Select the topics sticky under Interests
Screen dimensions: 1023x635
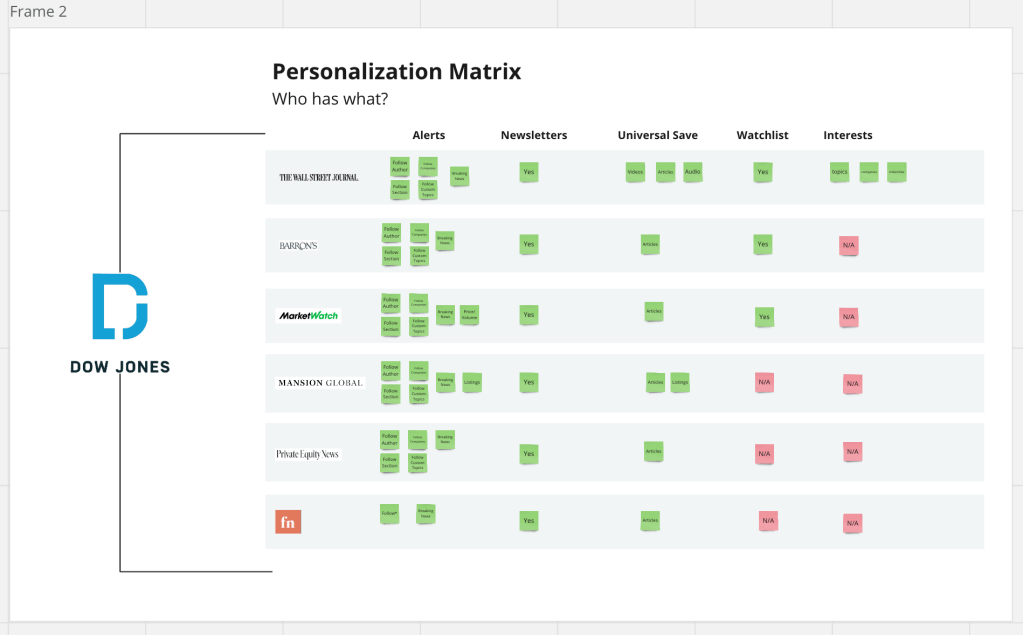click(839, 172)
